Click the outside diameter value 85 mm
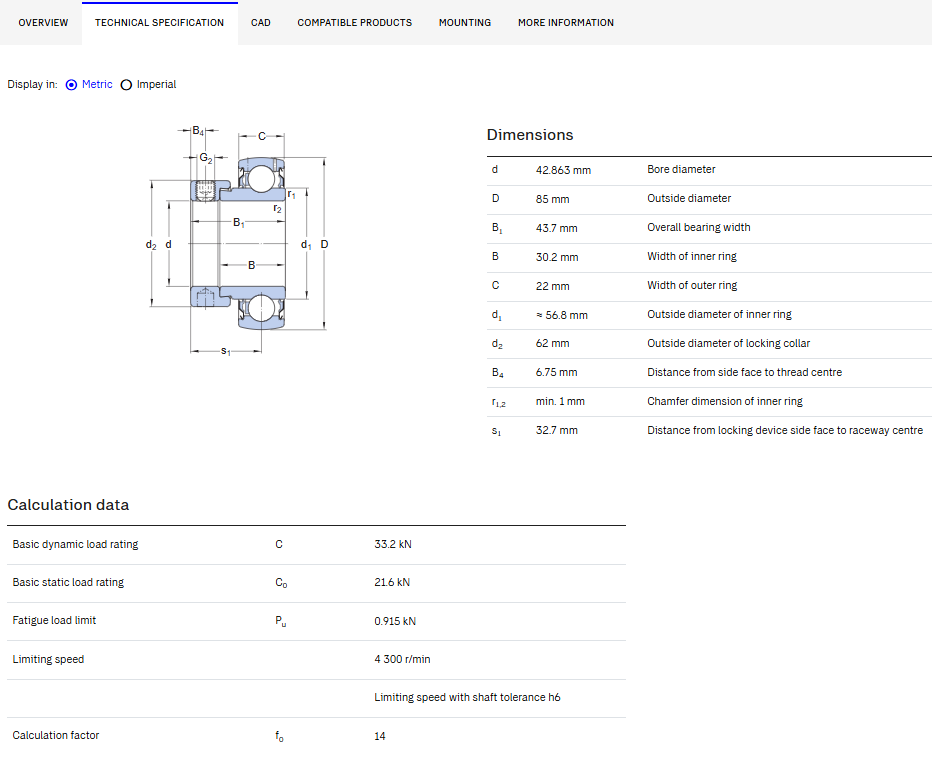This screenshot has width=932, height=760. (552, 199)
